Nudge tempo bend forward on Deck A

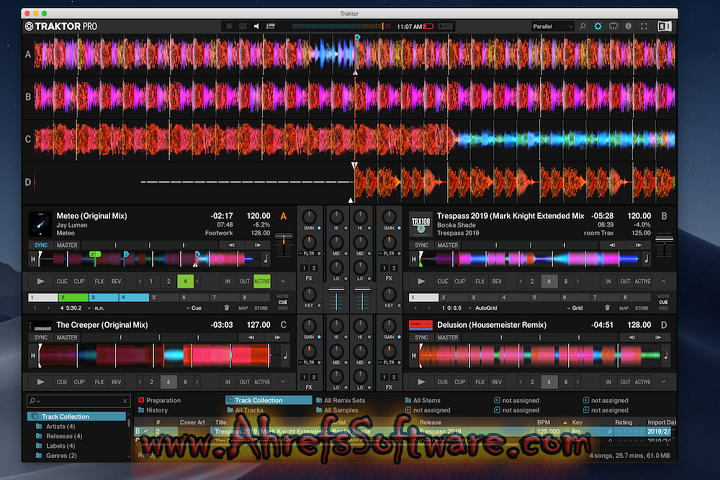tap(257, 245)
